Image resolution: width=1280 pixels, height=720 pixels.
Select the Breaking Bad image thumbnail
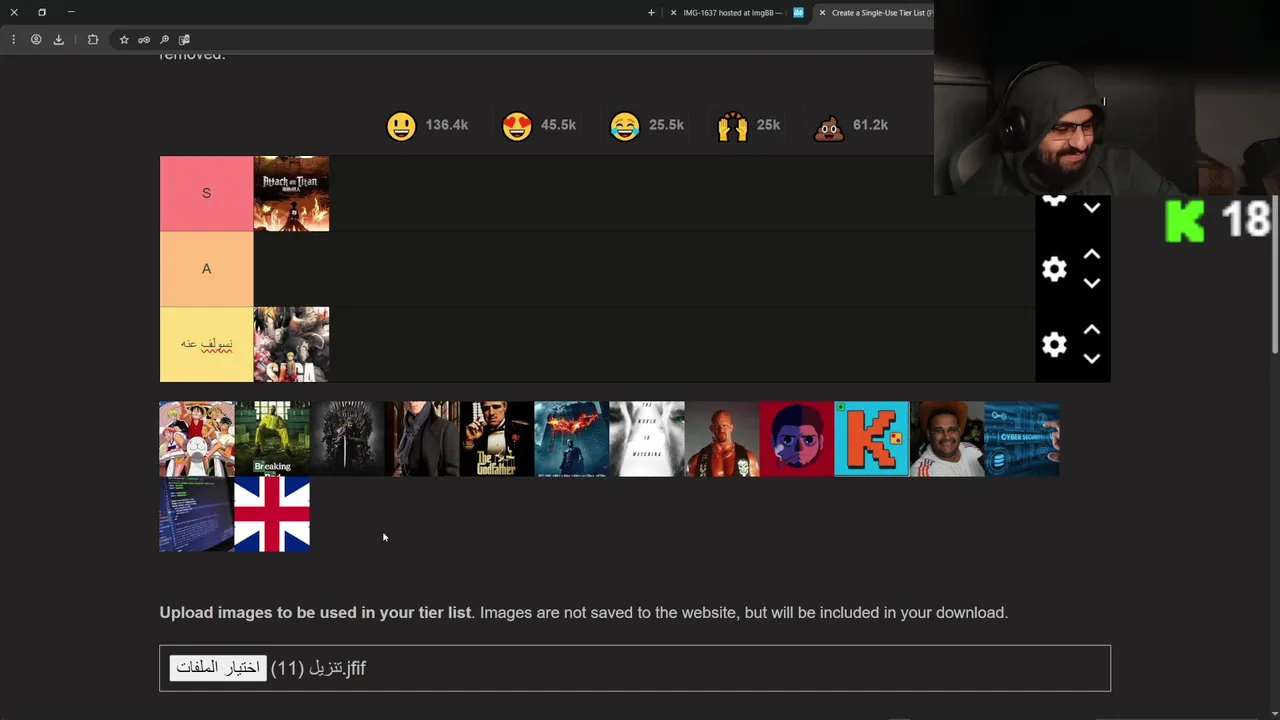[x=272, y=439]
